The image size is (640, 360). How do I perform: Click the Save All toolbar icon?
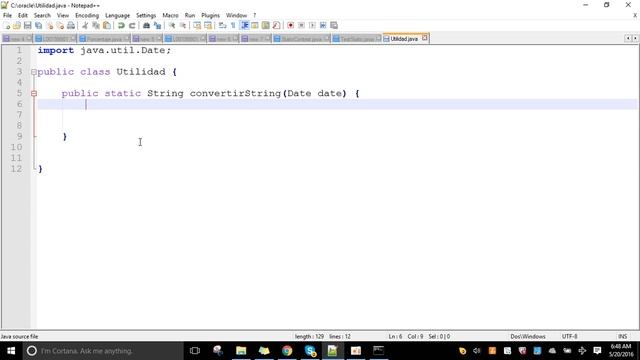click(x=38, y=25)
